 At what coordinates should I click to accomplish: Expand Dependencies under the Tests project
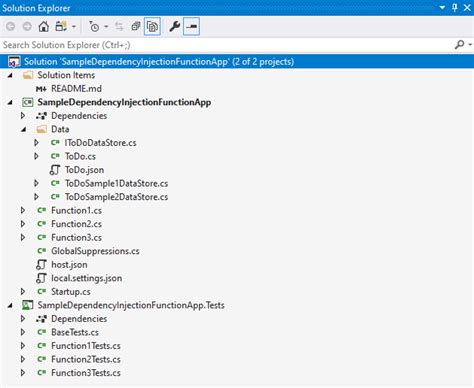[23, 319]
